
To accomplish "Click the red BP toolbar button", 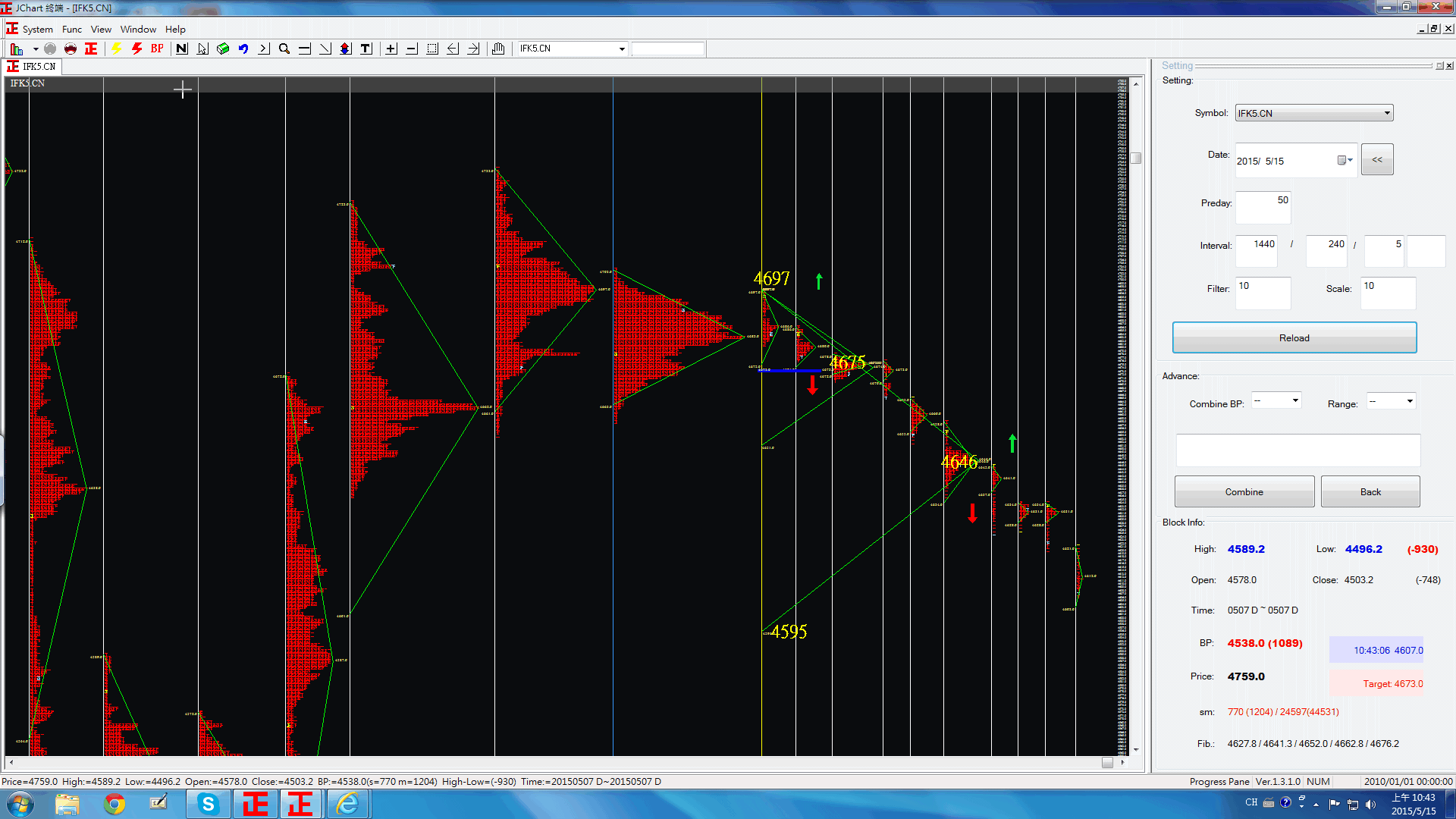I will pyautogui.click(x=157, y=49).
